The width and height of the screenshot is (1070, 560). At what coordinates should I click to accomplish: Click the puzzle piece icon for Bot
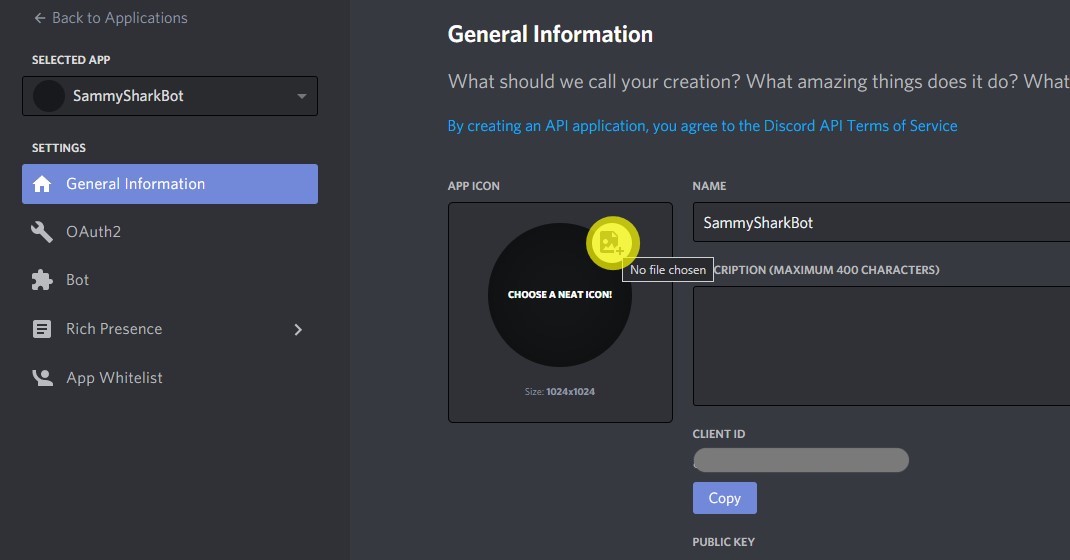[42, 280]
